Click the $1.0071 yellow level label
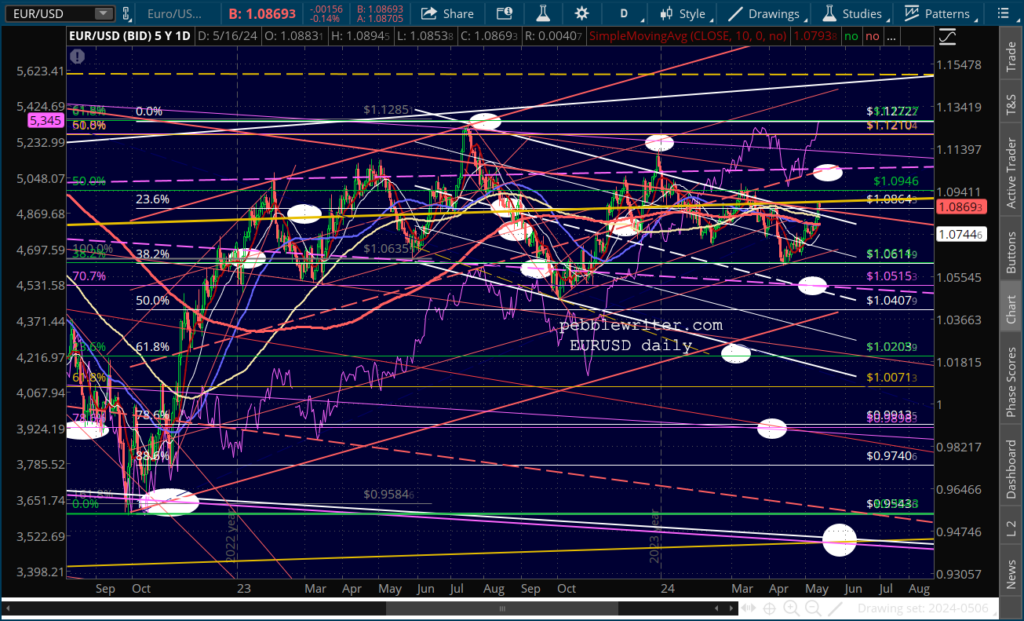The width and height of the screenshot is (1024, 621). (x=892, y=377)
